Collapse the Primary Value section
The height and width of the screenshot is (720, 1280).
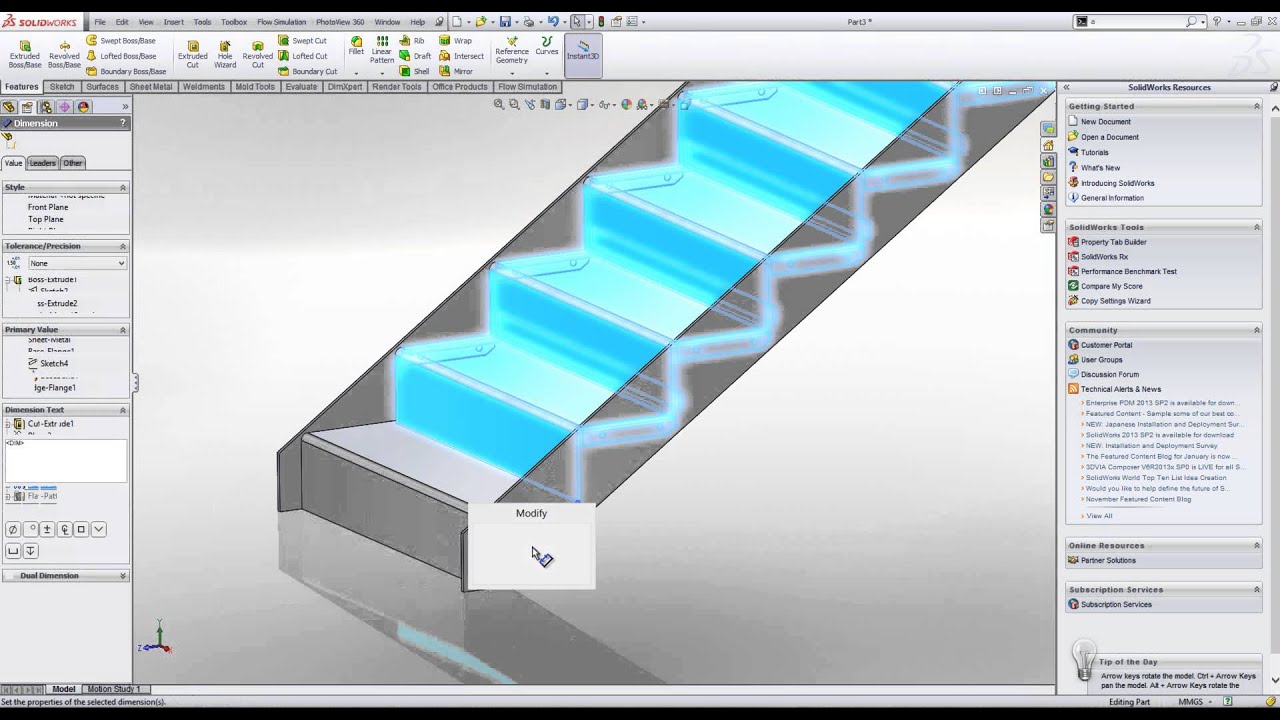tap(123, 330)
